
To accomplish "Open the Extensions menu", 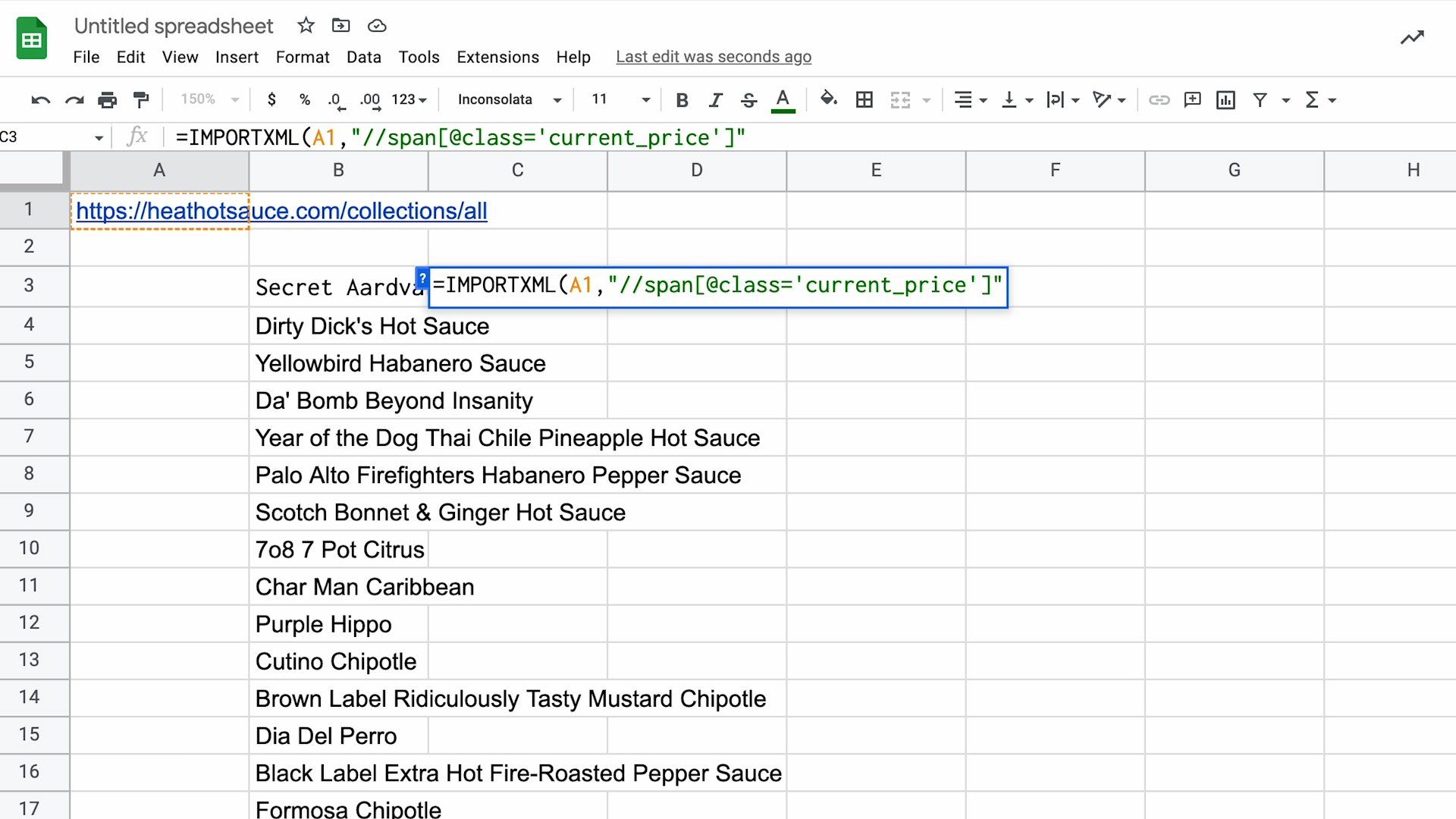I will coord(497,57).
